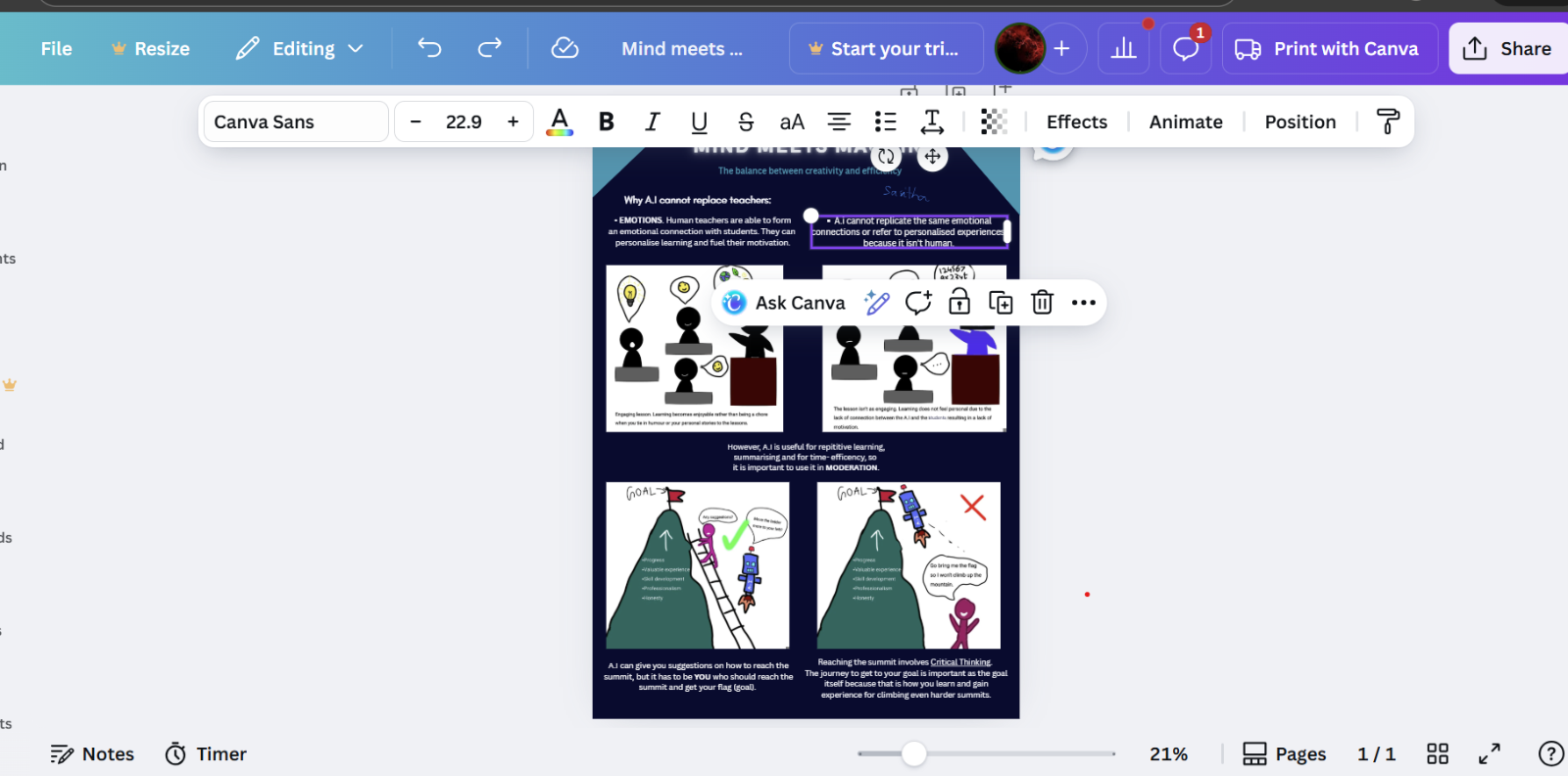
Task: Toggle underline formatting
Action: point(699,121)
